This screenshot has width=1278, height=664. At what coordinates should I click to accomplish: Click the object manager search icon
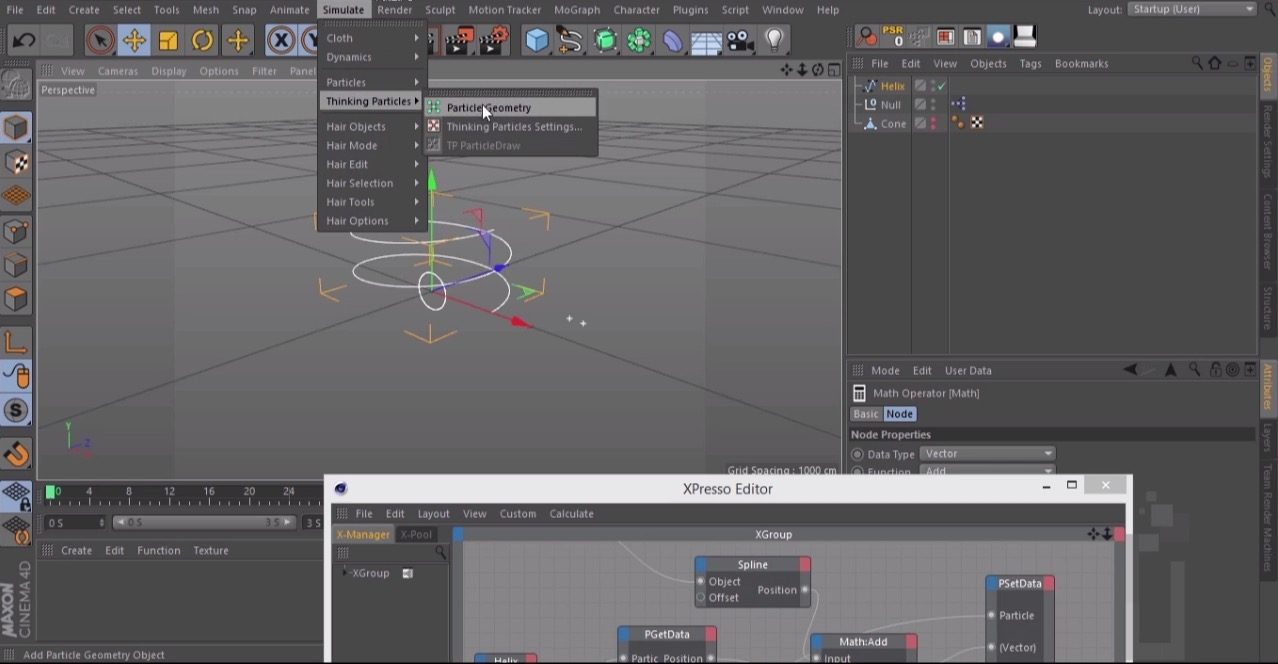1197,63
